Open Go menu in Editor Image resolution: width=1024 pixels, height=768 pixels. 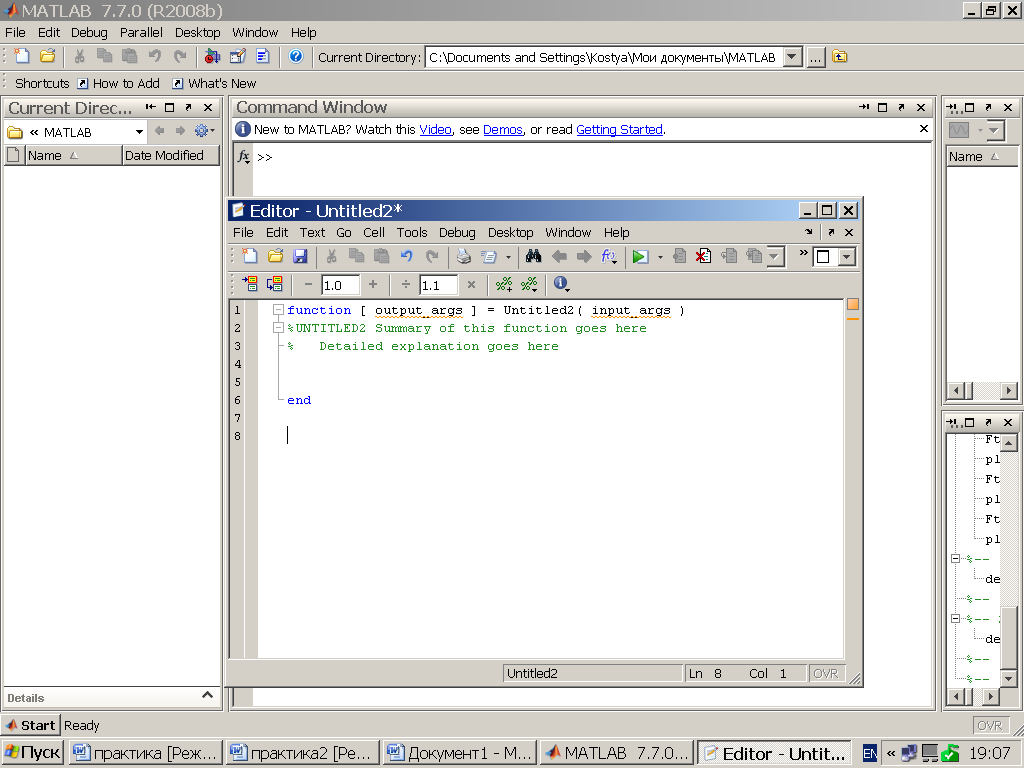click(344, 232)
